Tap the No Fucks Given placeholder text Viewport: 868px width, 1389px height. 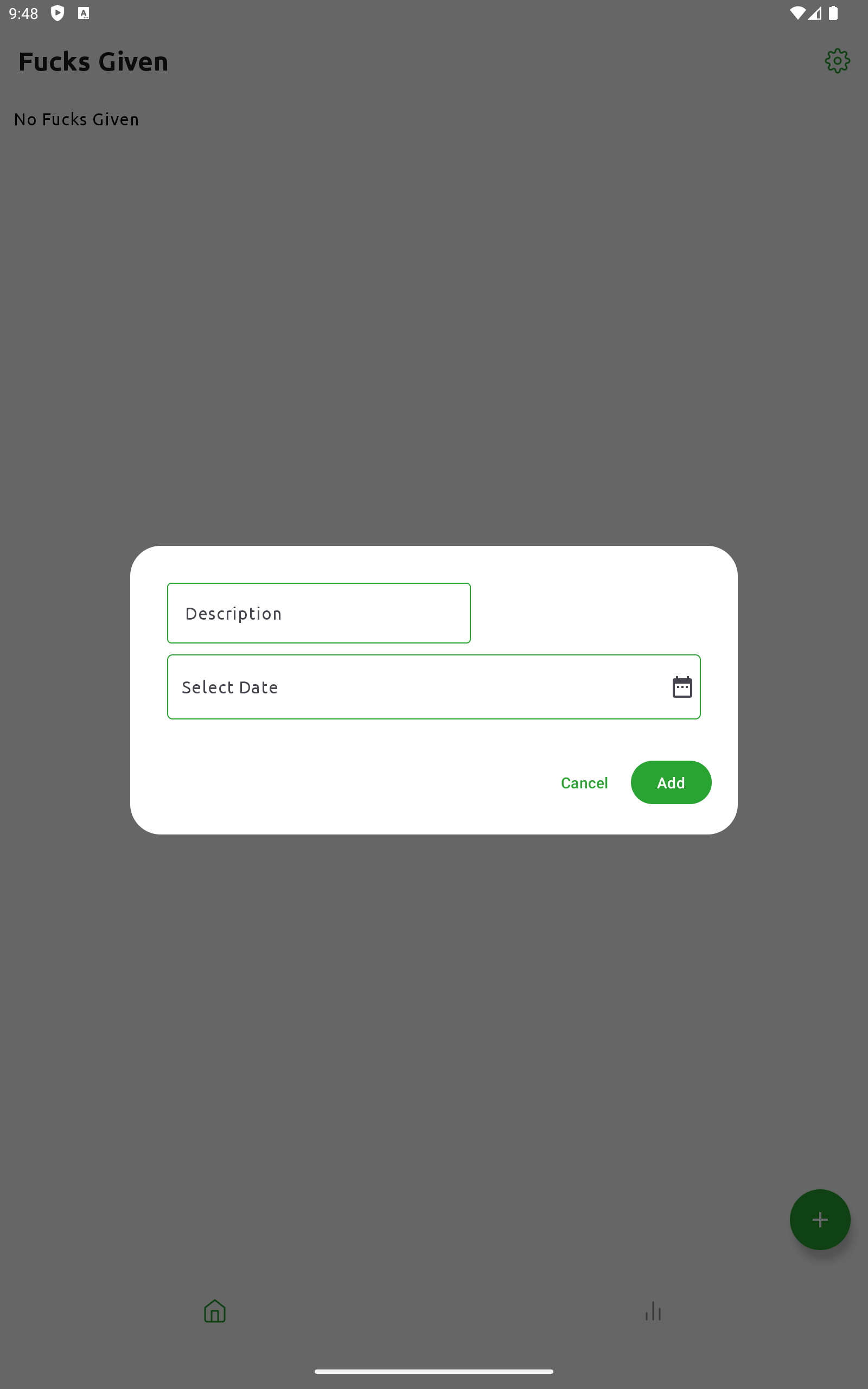coord(76,119)
